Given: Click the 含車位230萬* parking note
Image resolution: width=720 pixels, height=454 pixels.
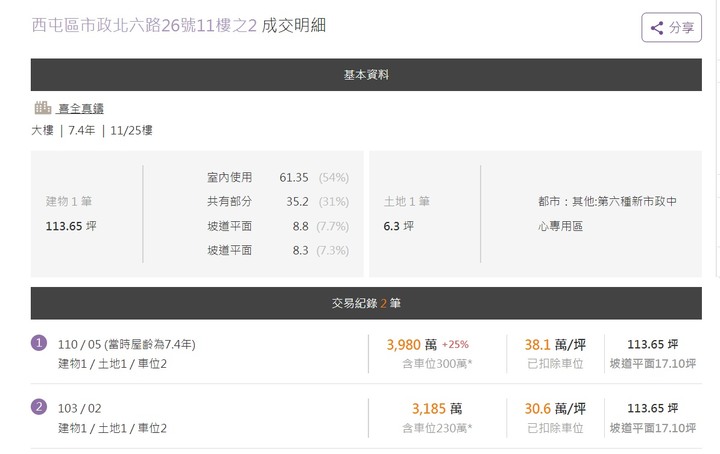Looking at the screenshot, I should [437, 428].
